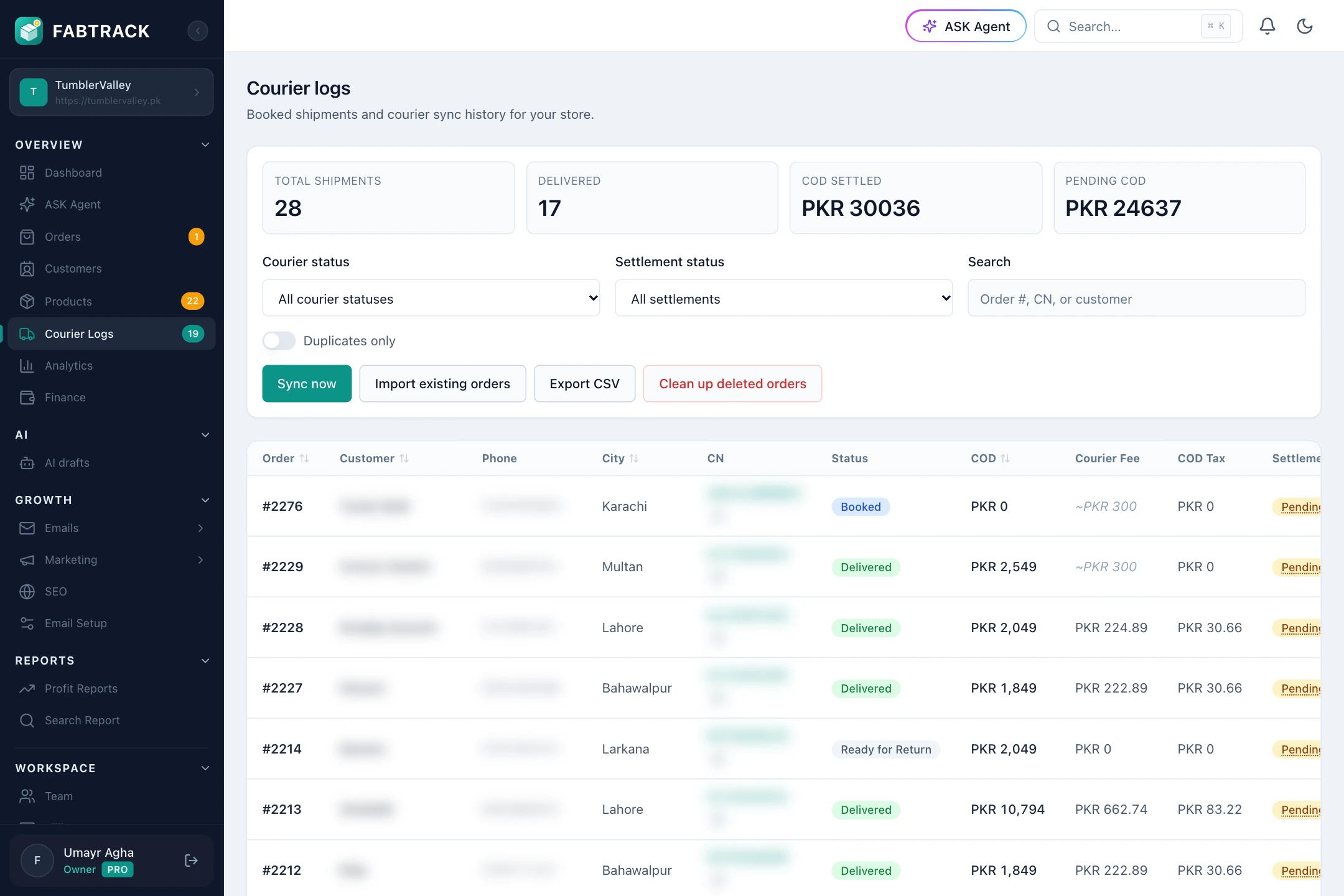Click the Team people icon

tap(27, 796)
